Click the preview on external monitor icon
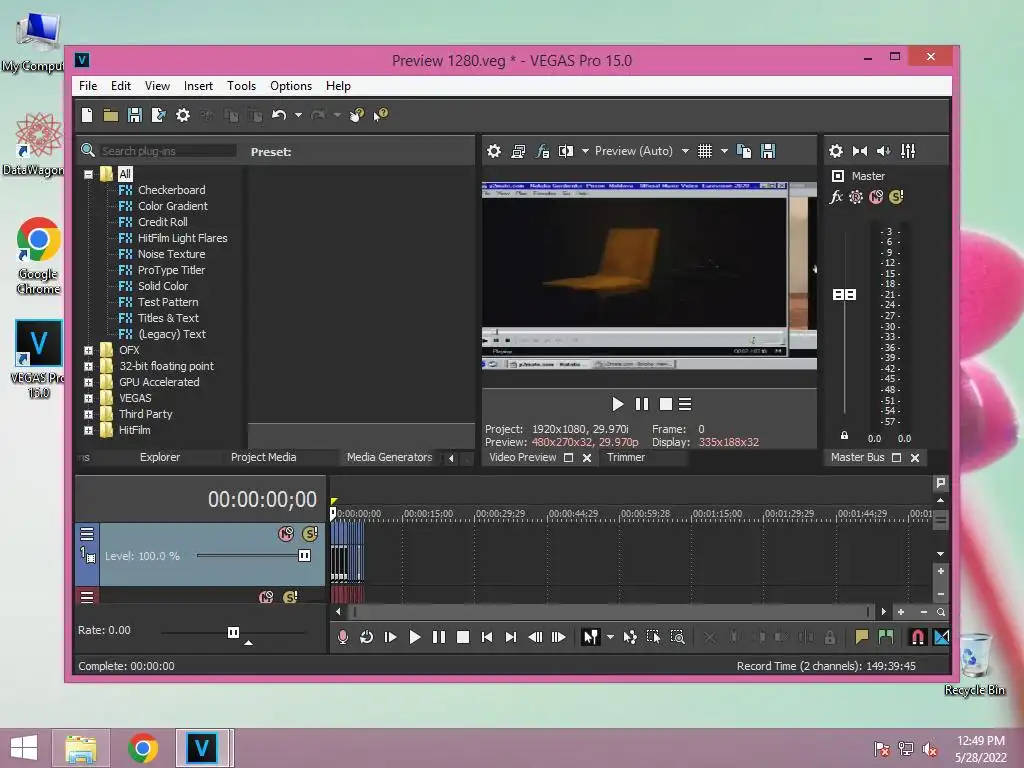The height and width of the screenshot is (768, 1024). pos(518,152)
